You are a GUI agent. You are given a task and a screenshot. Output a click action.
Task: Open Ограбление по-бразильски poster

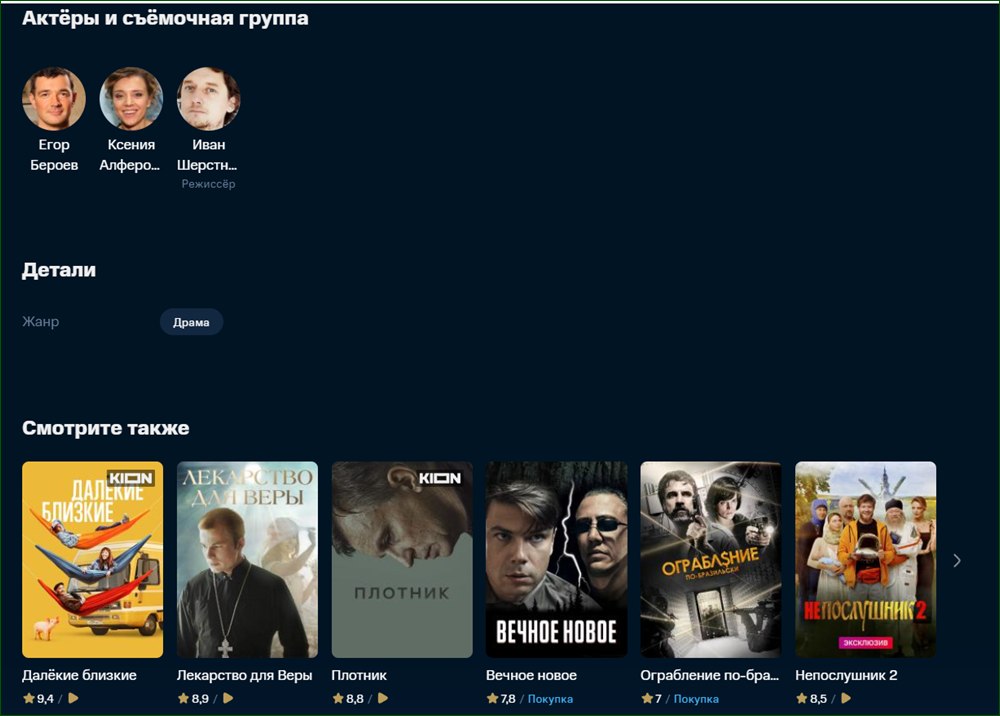click(711, 559)
